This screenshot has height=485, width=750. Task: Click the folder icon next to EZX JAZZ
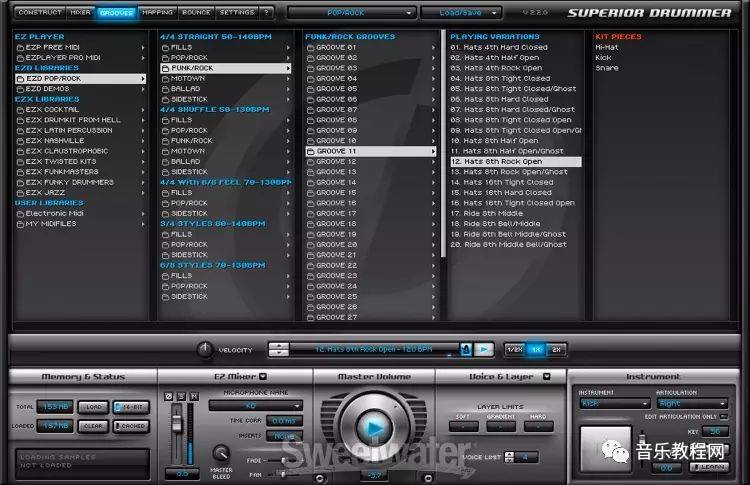(x=21, y=193)
